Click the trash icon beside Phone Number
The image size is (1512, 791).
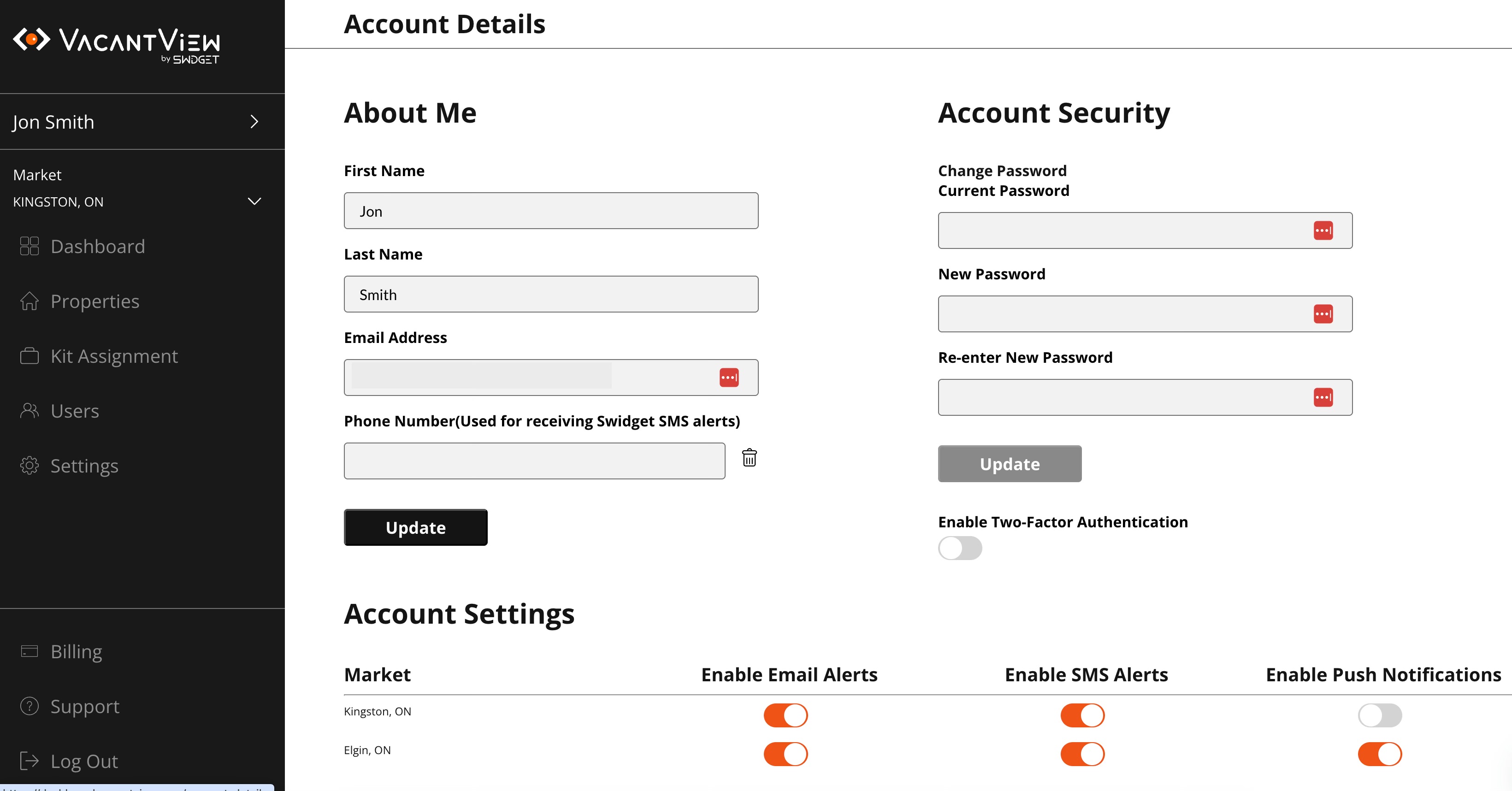[x=749, y=458]
